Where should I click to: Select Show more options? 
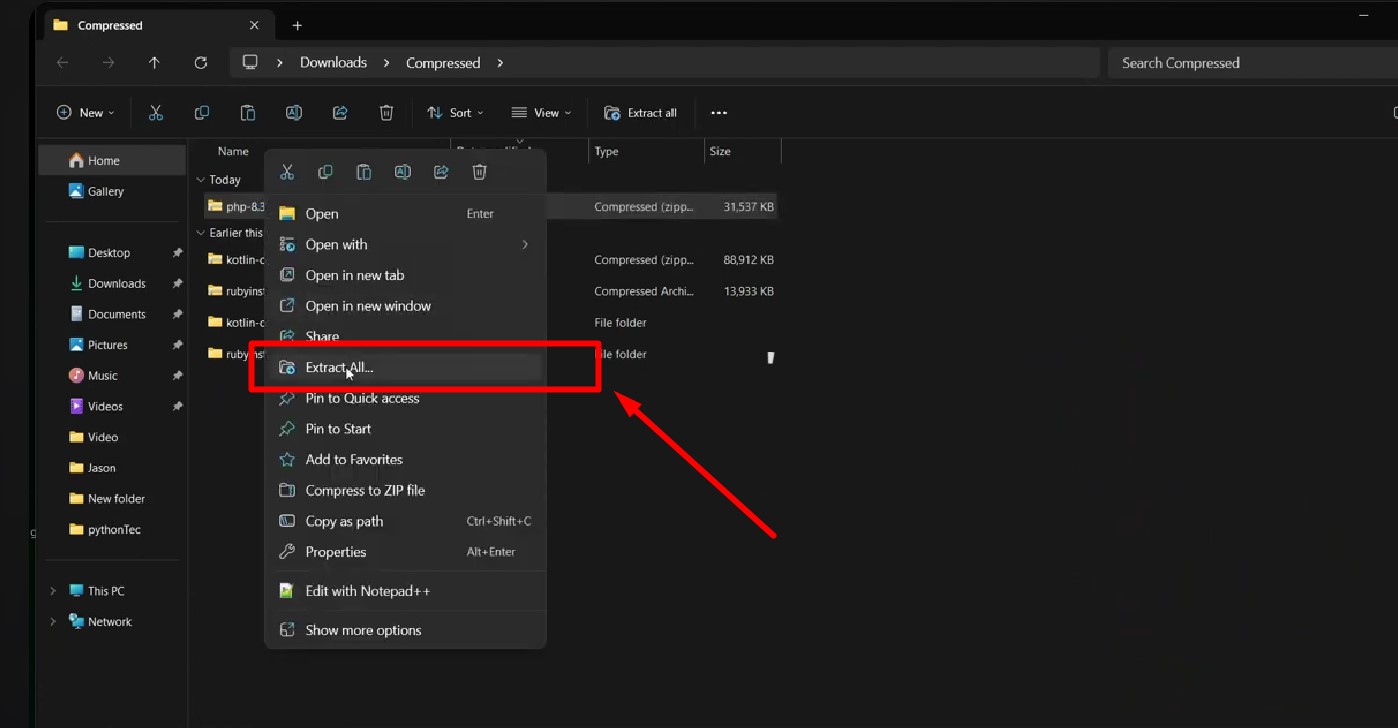(363, 630)
